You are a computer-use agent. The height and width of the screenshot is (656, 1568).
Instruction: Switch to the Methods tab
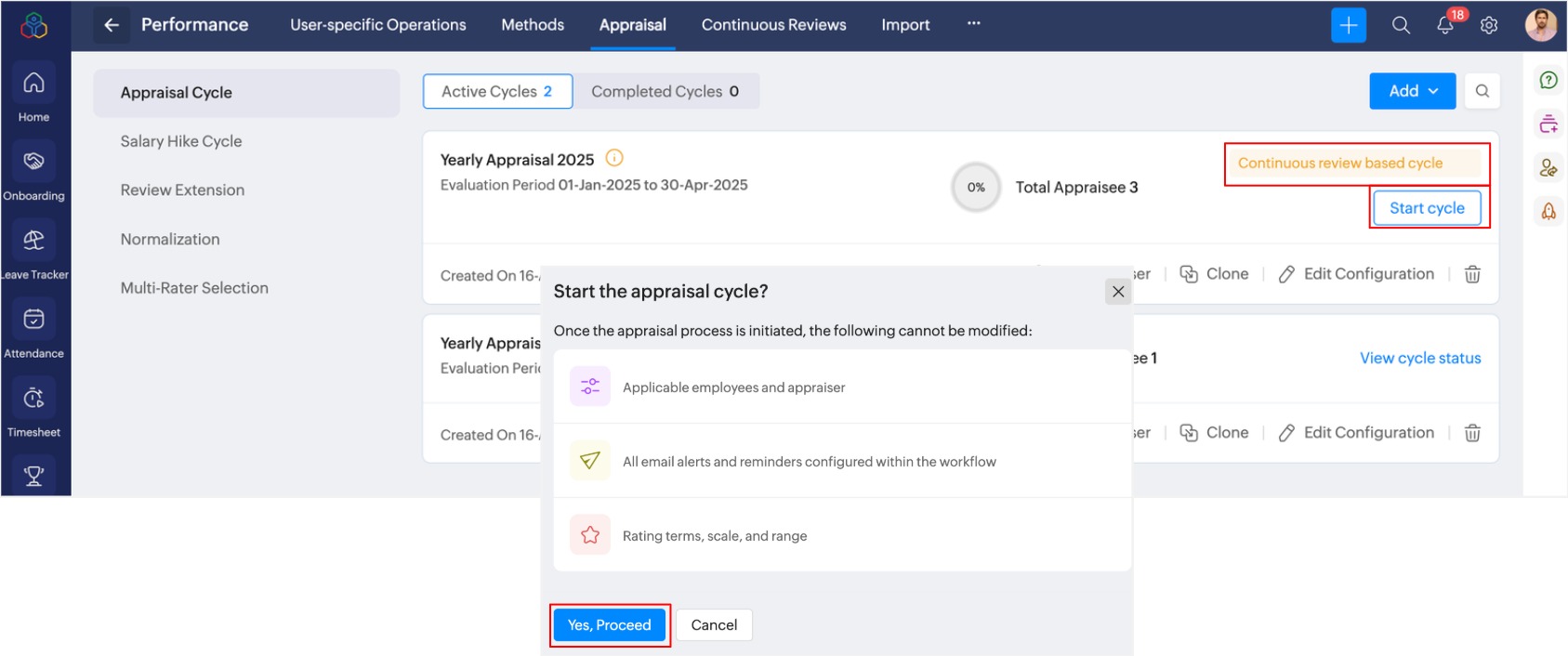tap(533, 25)
